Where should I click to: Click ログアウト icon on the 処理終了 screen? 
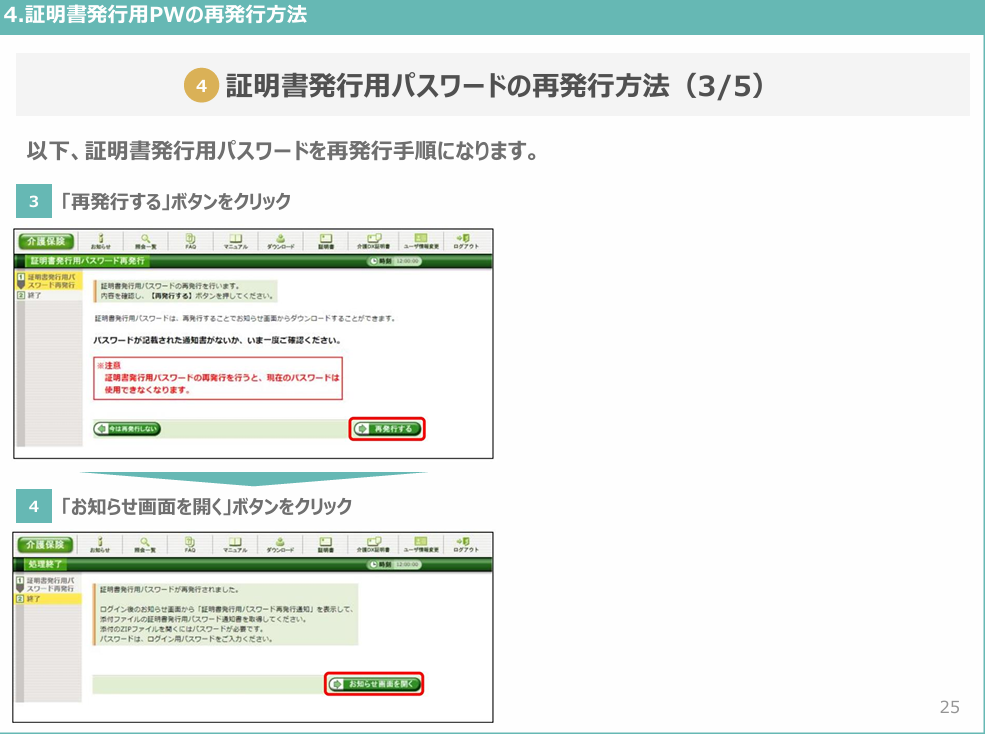pos(467,542)
